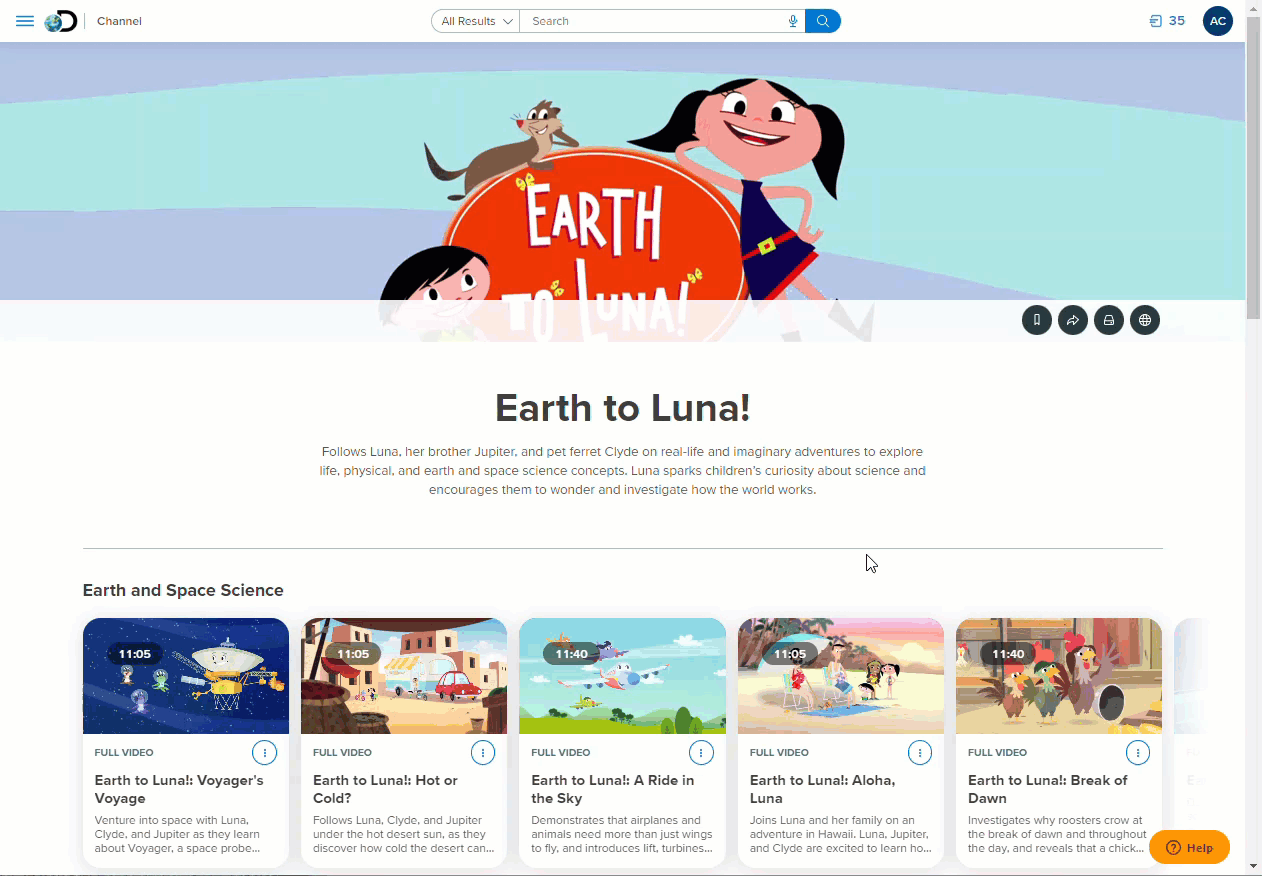Viewport: 1262px width, 876px height.
Task: Print the page with the printer icon
Action: click(x=1109, y=320)
